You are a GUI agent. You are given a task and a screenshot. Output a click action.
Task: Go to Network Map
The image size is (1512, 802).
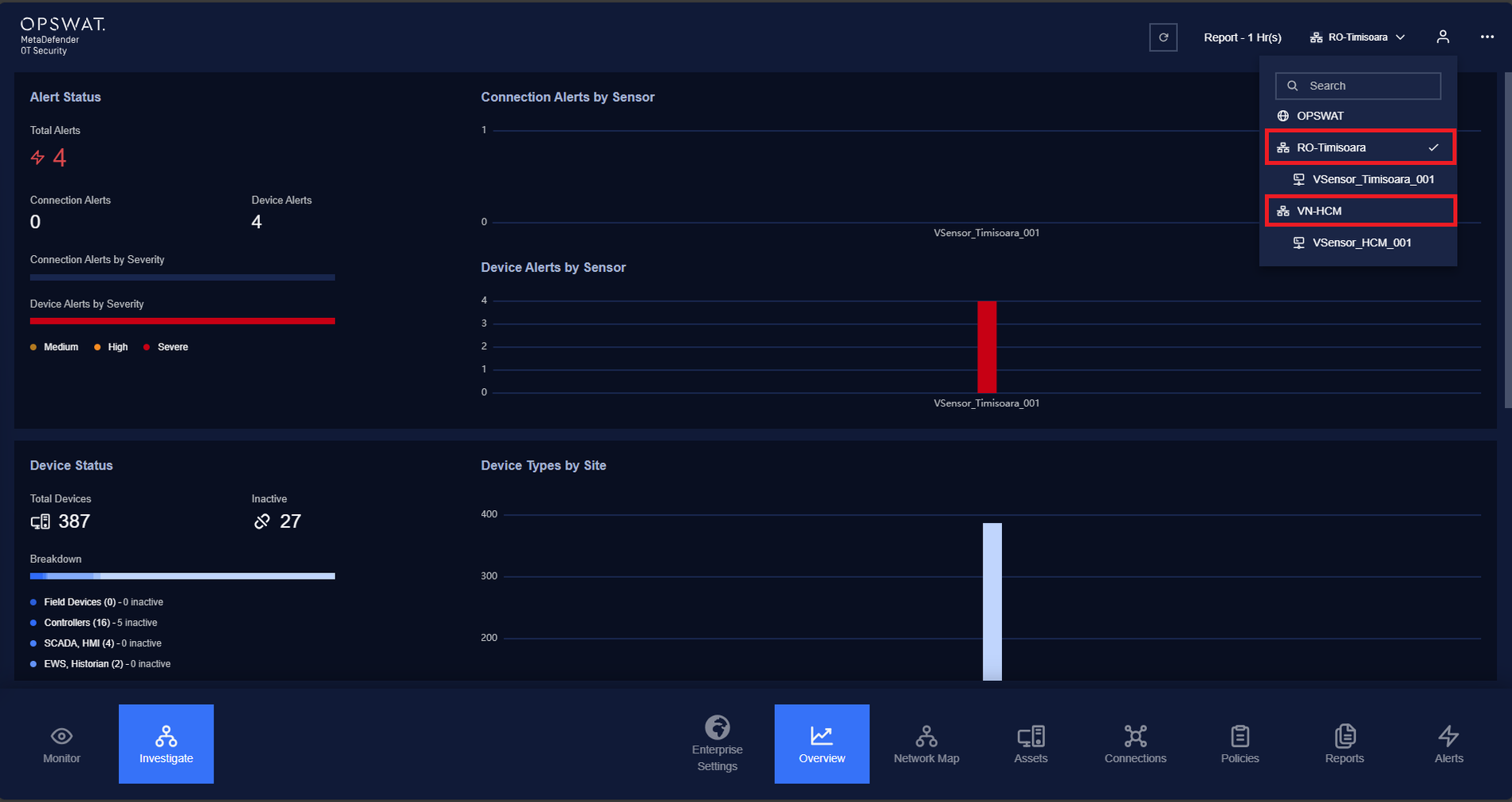(926, 745)
